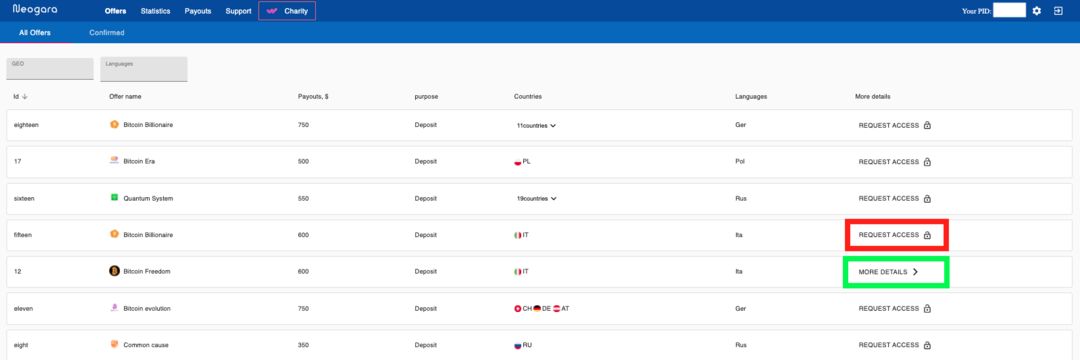This screenshot has width=1080, height=360.
Task: Click payout value 550 in Quantum System row
Action: [x=303, y=198]
